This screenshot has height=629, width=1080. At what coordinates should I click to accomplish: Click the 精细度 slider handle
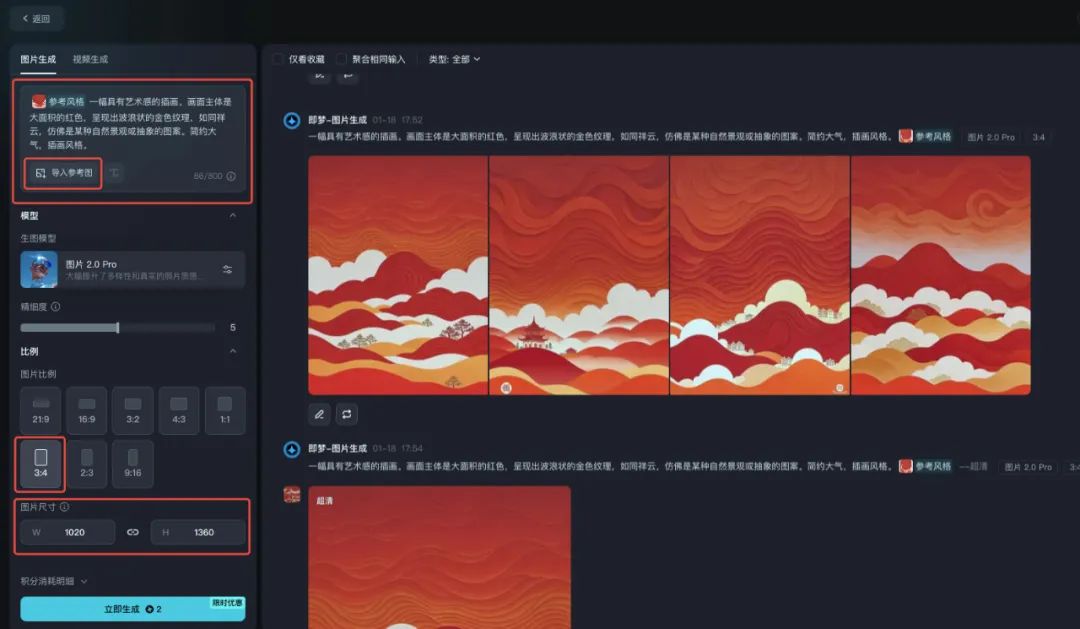click(x=117, y=327)
